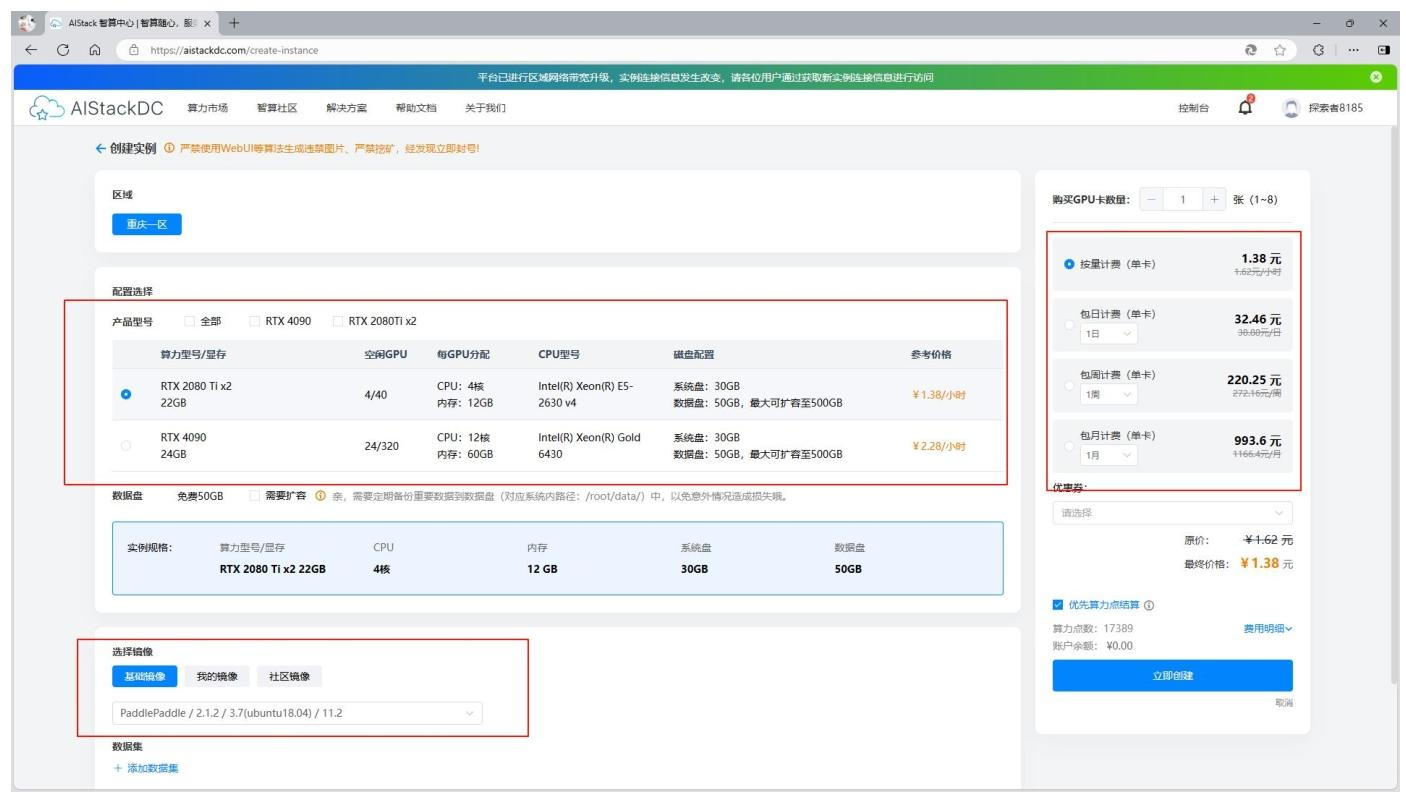Select 按量计费 (单卡) billing radio

coord(1070,265)
